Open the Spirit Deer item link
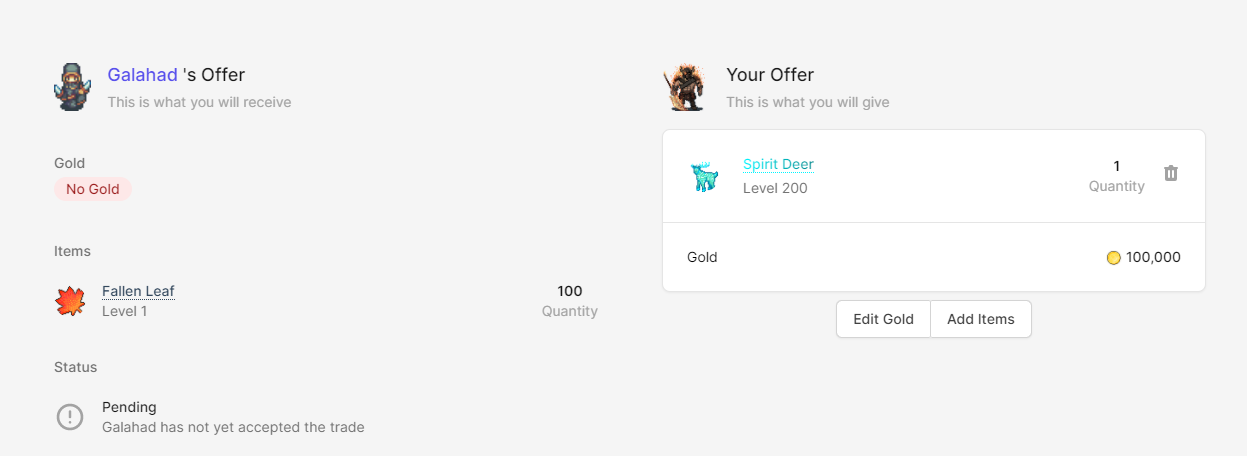This screenshot has width=1247, height=456. click(x=778, y=164)
